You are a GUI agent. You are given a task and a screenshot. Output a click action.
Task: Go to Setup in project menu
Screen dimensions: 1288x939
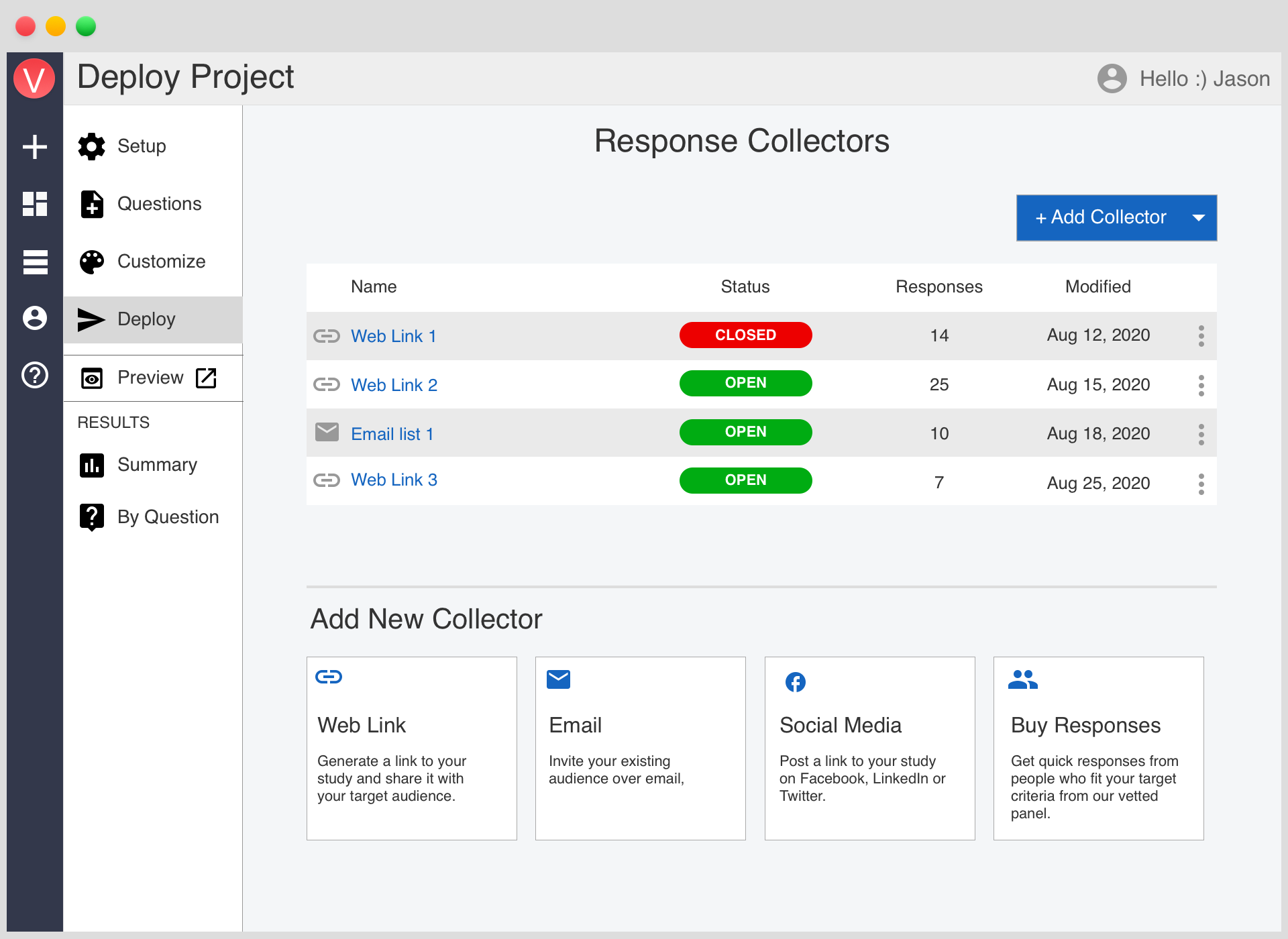pos(142,146)
